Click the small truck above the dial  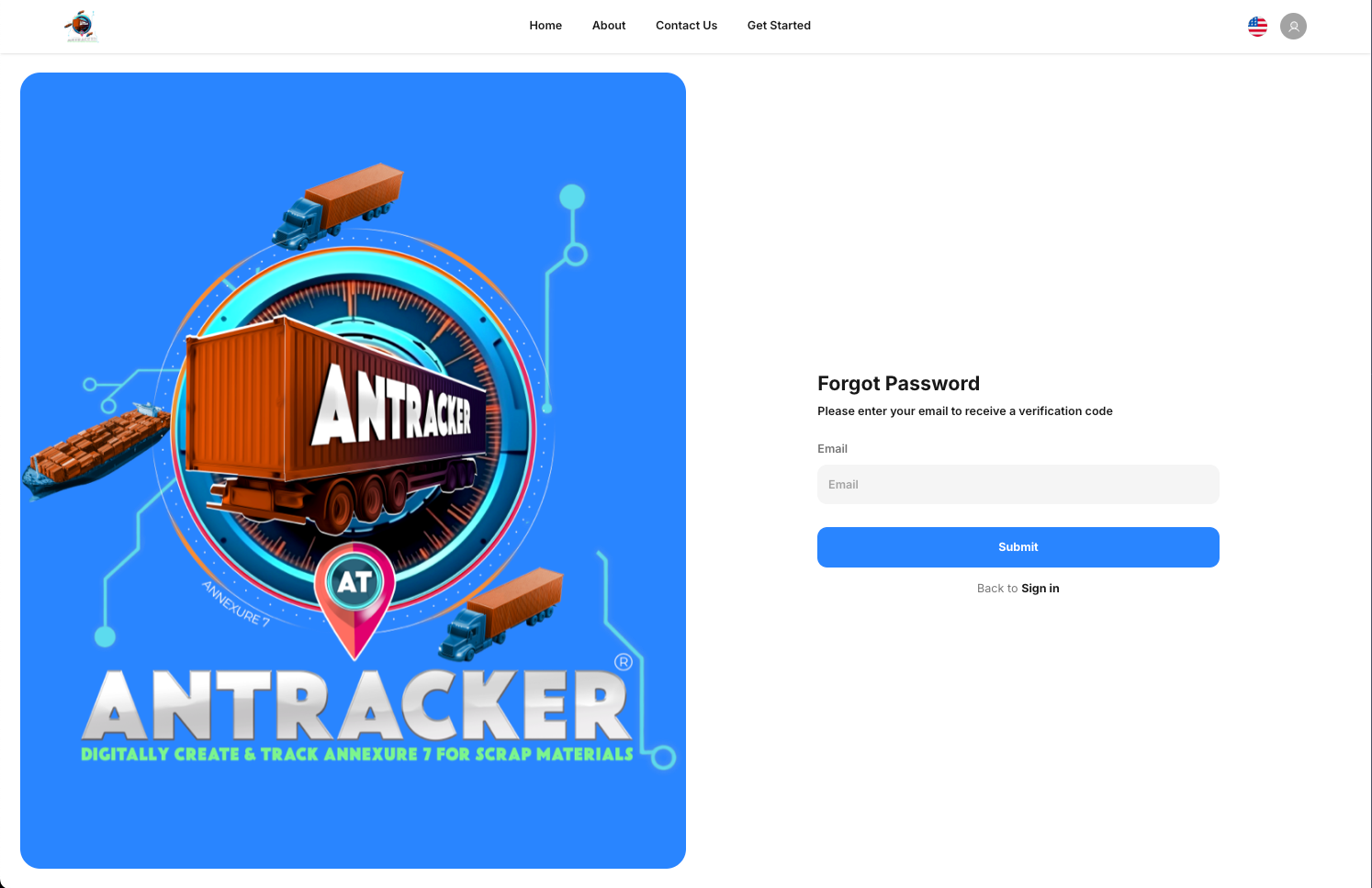(x=338, y=206)
